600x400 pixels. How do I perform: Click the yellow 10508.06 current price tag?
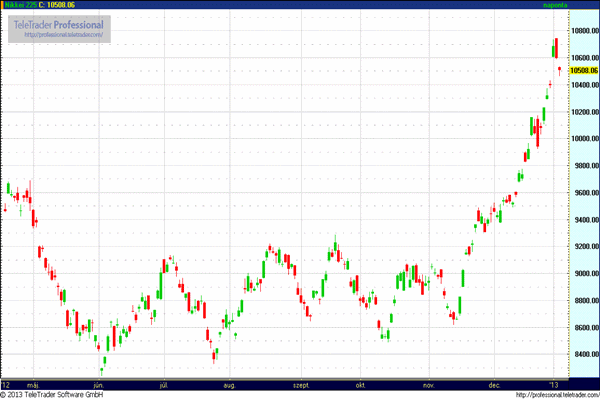pos(582,71)
